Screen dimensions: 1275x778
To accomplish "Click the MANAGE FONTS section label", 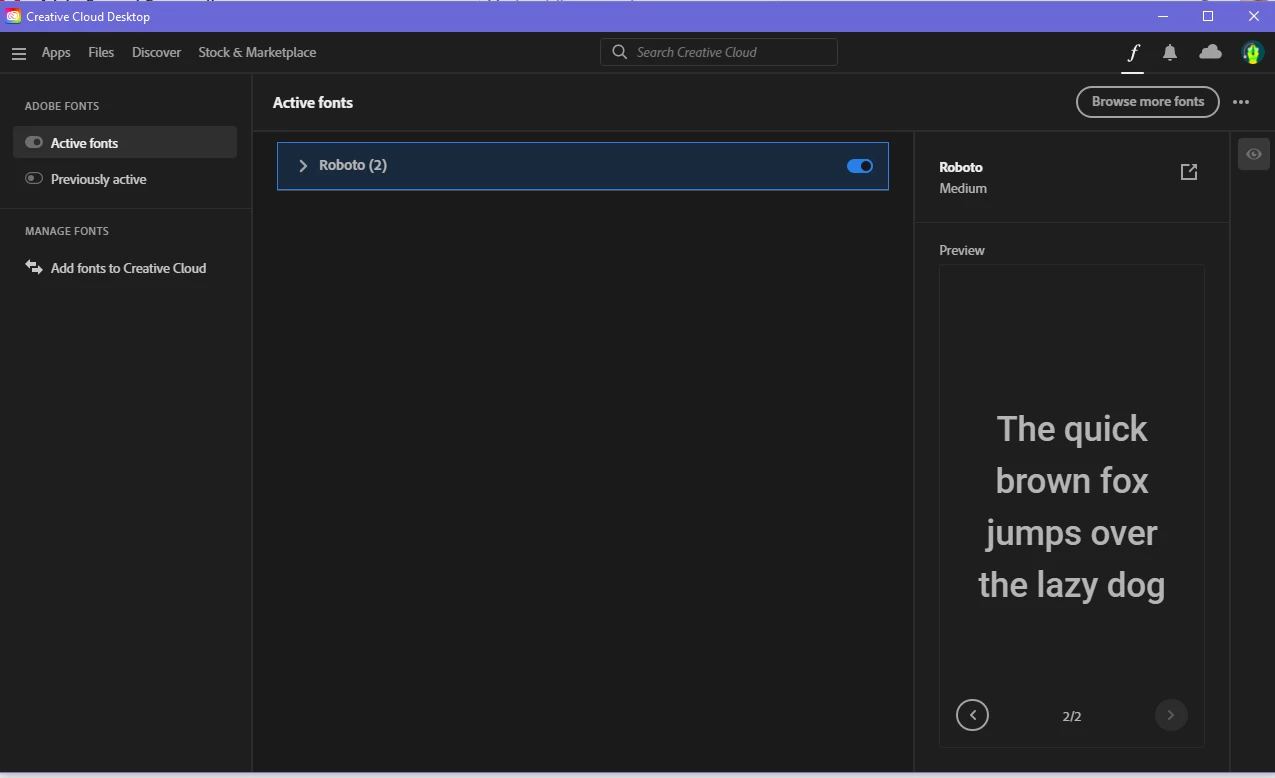I will [67, 231].
